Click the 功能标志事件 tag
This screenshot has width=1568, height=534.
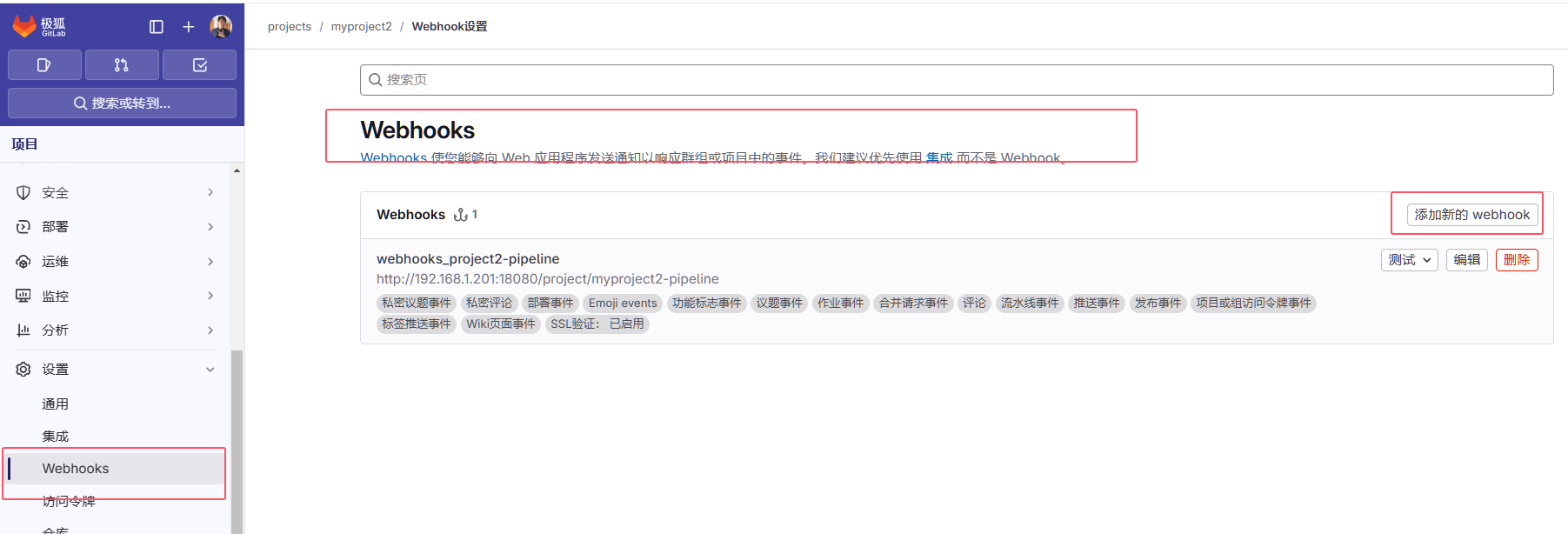pyautogui.click(x=706, y=304)
